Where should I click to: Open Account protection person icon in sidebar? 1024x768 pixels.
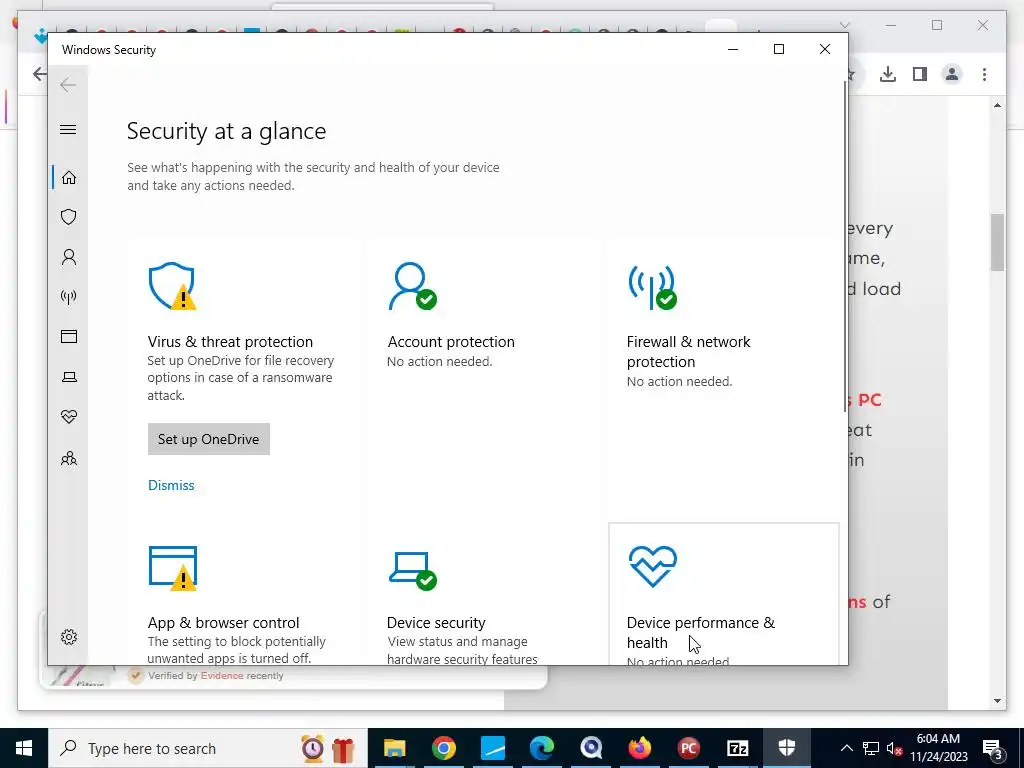pos(69,257)
